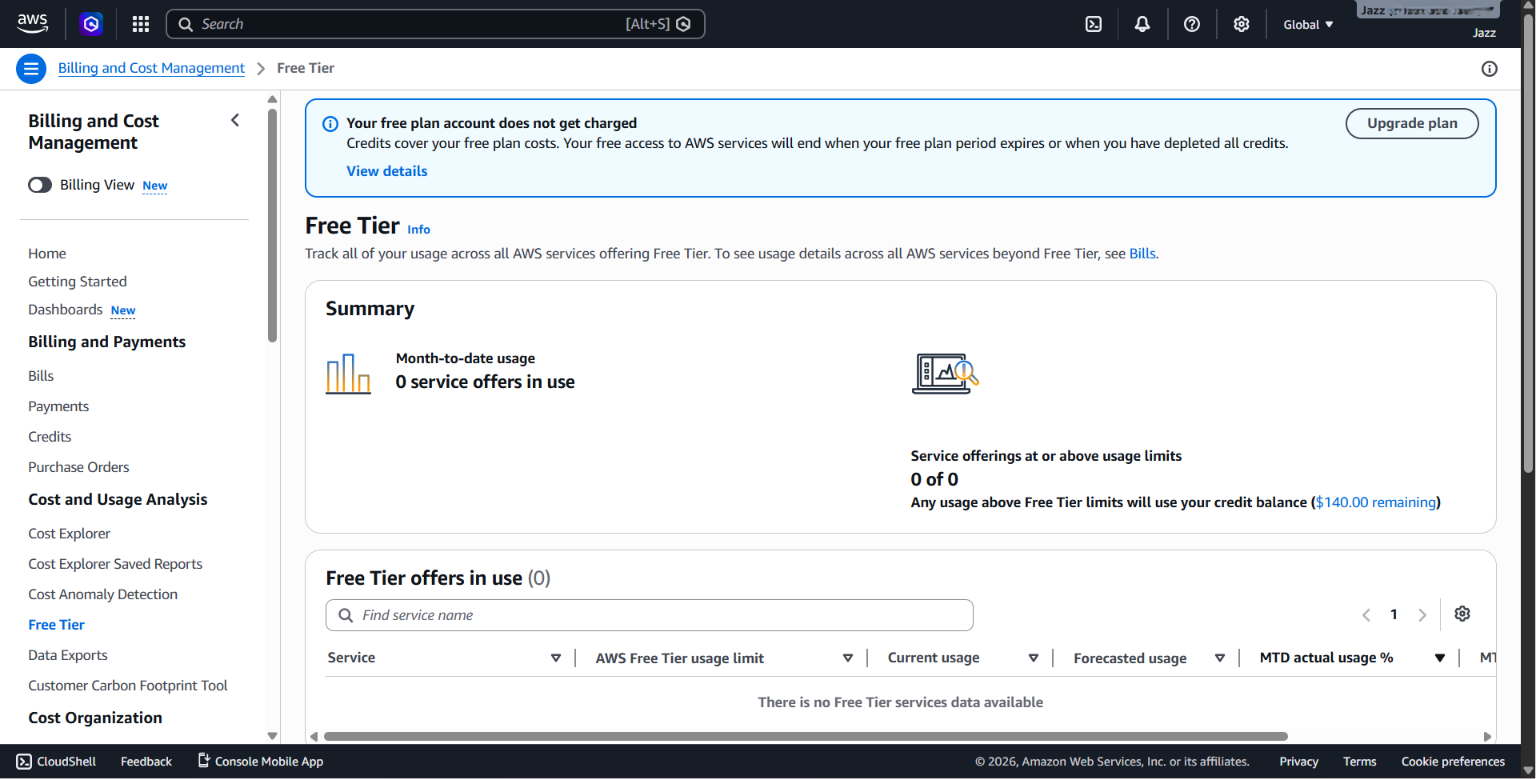This screenshot has height=779, width=1536.
Task: Collapse the Billing side panel chevron
Action: 235,120
